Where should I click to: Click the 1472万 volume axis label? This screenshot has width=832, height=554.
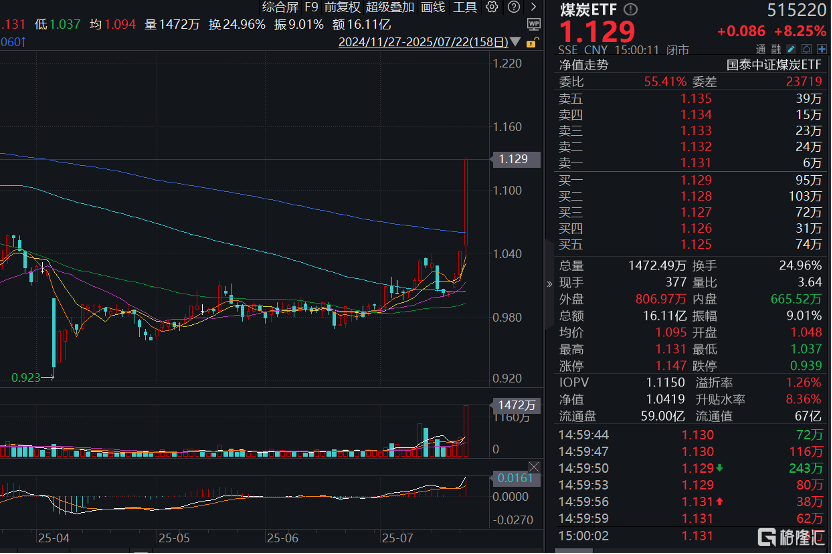click(516, 405)
